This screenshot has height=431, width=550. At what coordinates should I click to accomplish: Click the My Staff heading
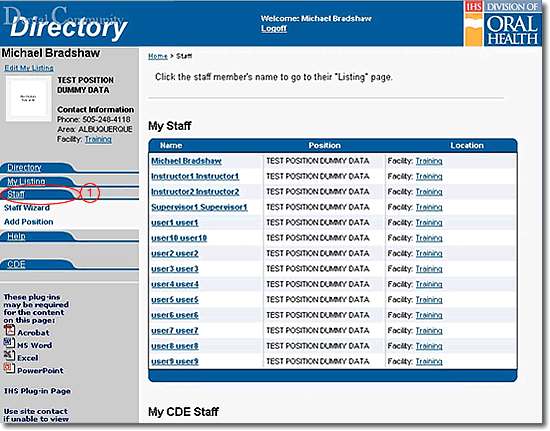[170, 126]
